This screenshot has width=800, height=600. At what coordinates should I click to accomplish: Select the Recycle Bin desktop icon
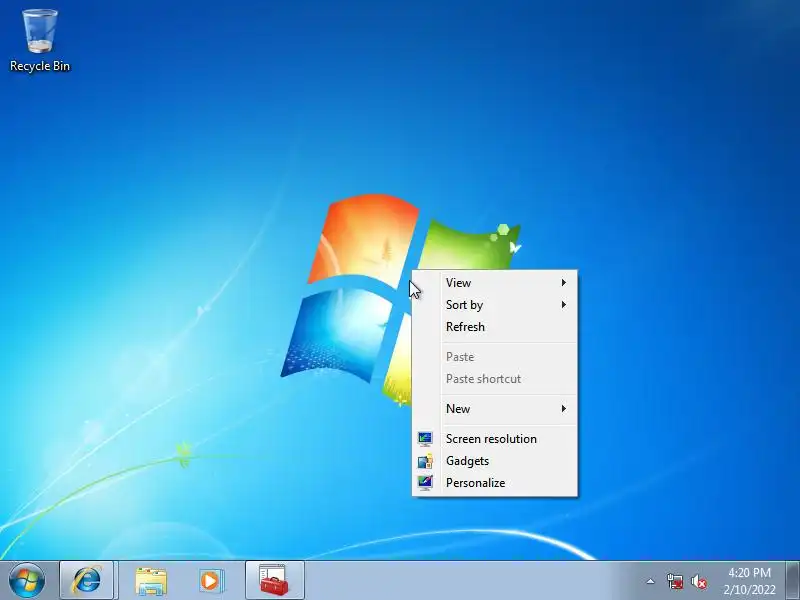[x=40, y=41]
